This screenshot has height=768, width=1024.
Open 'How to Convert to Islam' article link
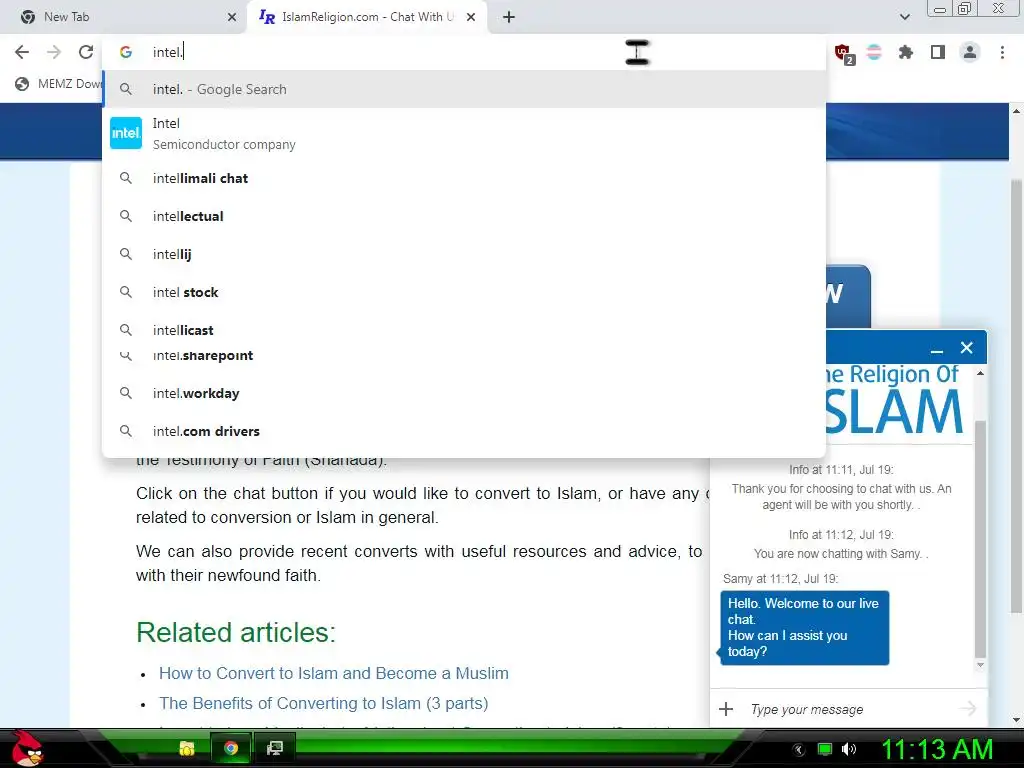334,673
